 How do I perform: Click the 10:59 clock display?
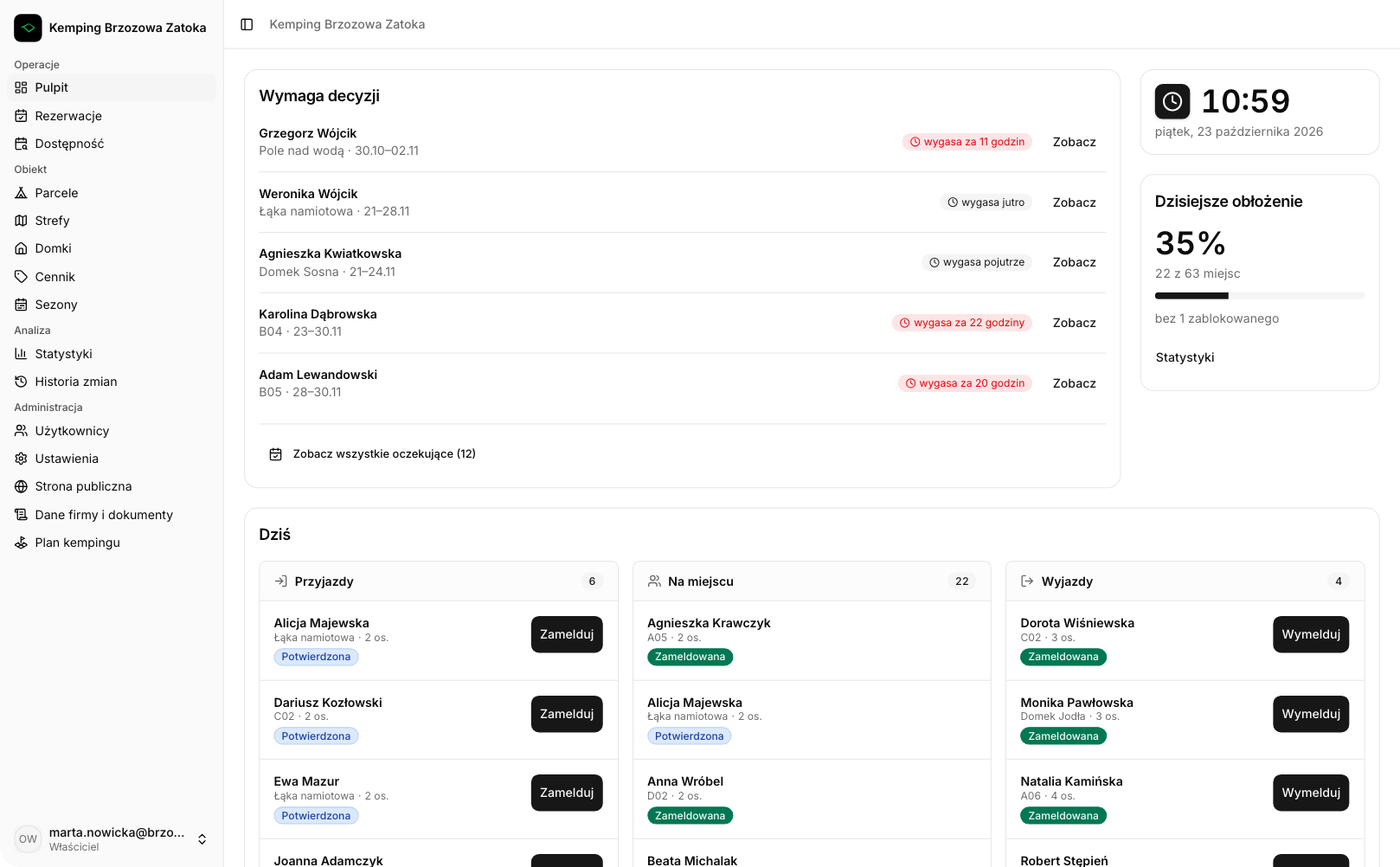point(1245,101)
